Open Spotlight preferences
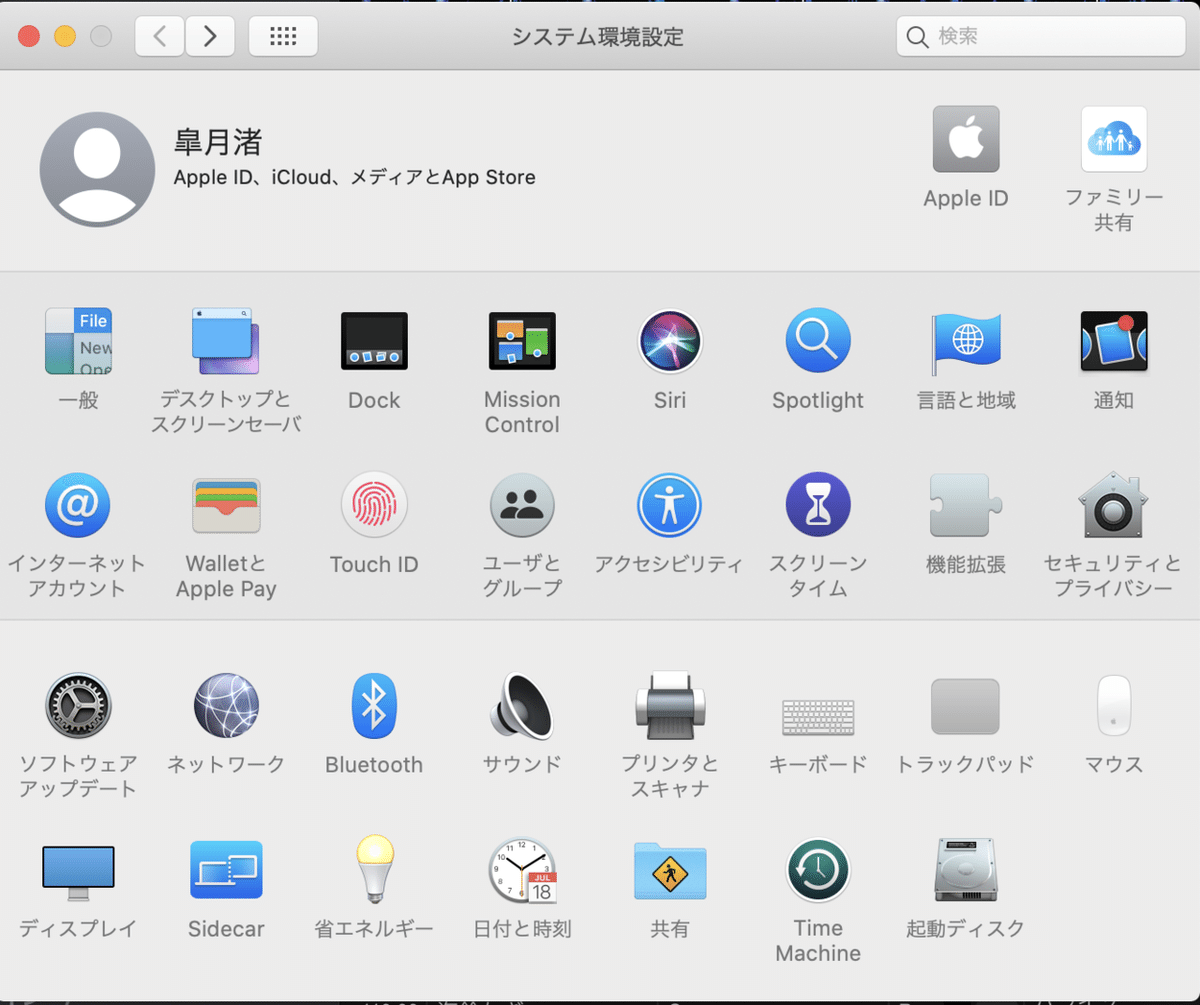This screenshot has width=1200, height=1005. tap(818, 341)
